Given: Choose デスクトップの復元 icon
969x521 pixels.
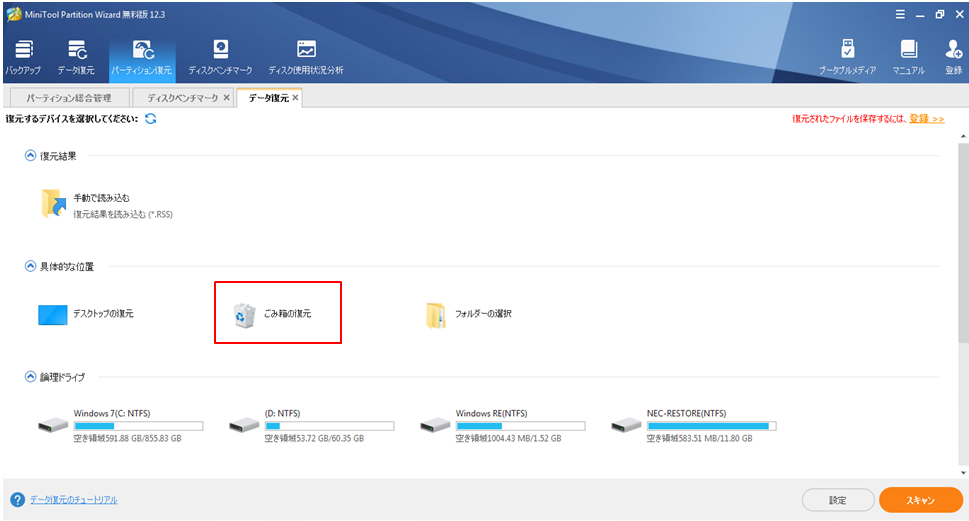Looking at the screenshot, I should 53,314.
